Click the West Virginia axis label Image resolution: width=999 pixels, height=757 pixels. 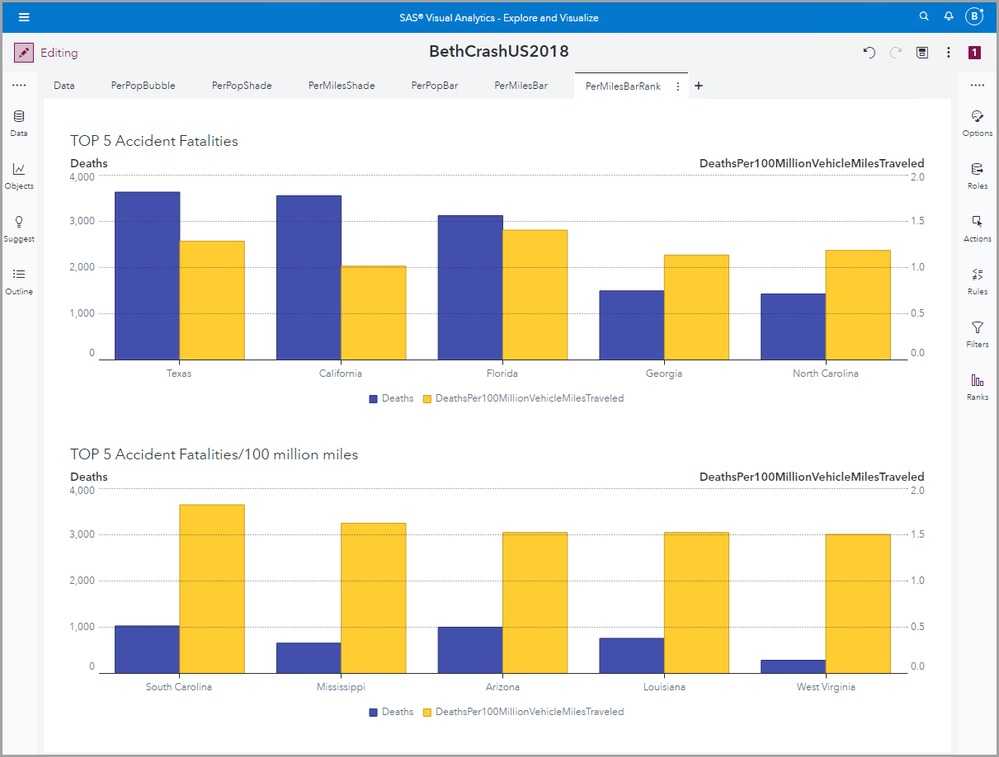[826, 687]
